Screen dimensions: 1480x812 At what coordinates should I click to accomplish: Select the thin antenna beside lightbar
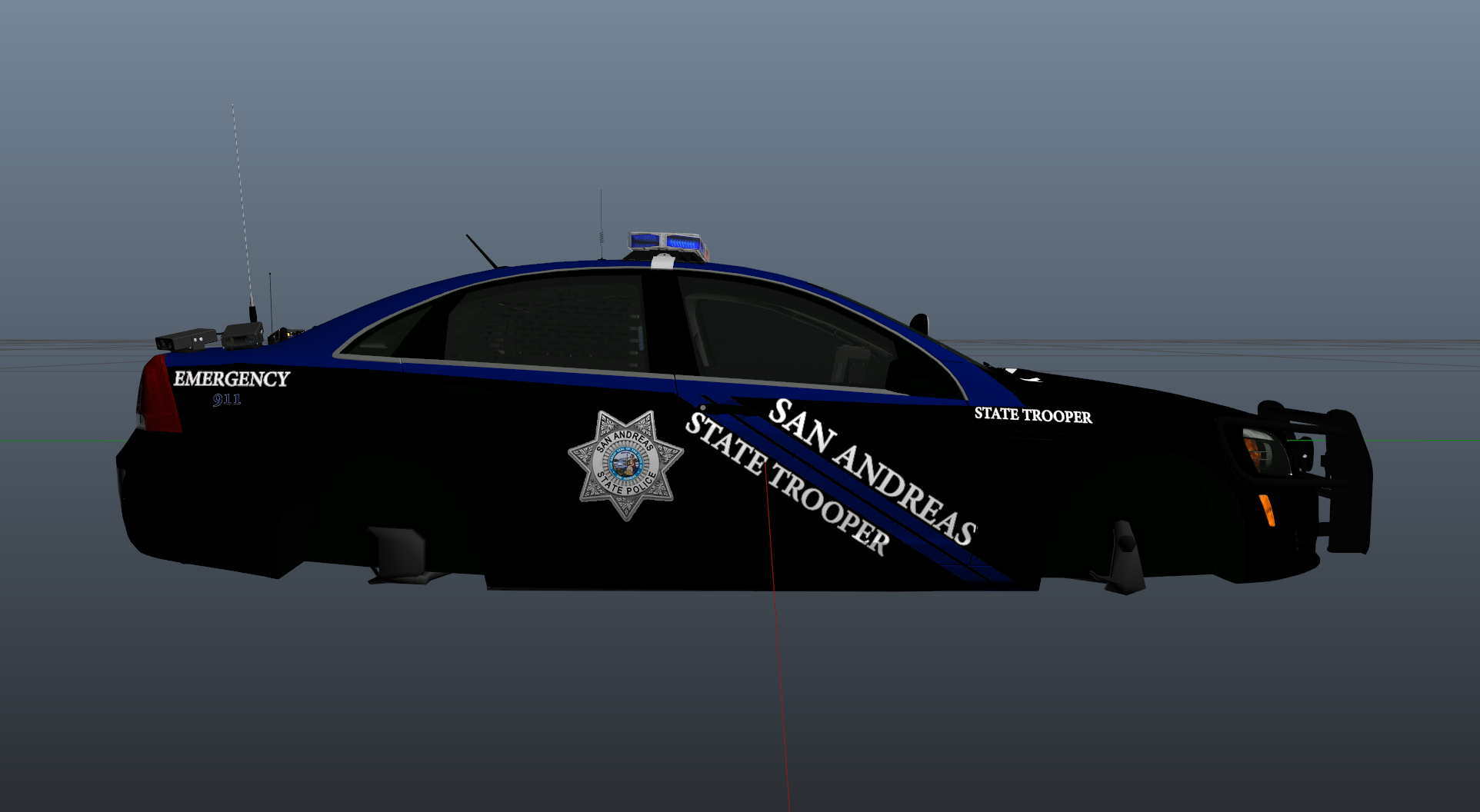pos(601,223)
